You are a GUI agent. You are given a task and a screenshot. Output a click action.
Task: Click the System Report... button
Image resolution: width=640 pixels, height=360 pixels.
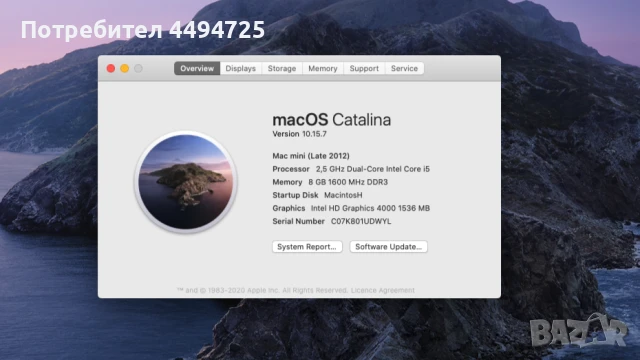(307, 247)
